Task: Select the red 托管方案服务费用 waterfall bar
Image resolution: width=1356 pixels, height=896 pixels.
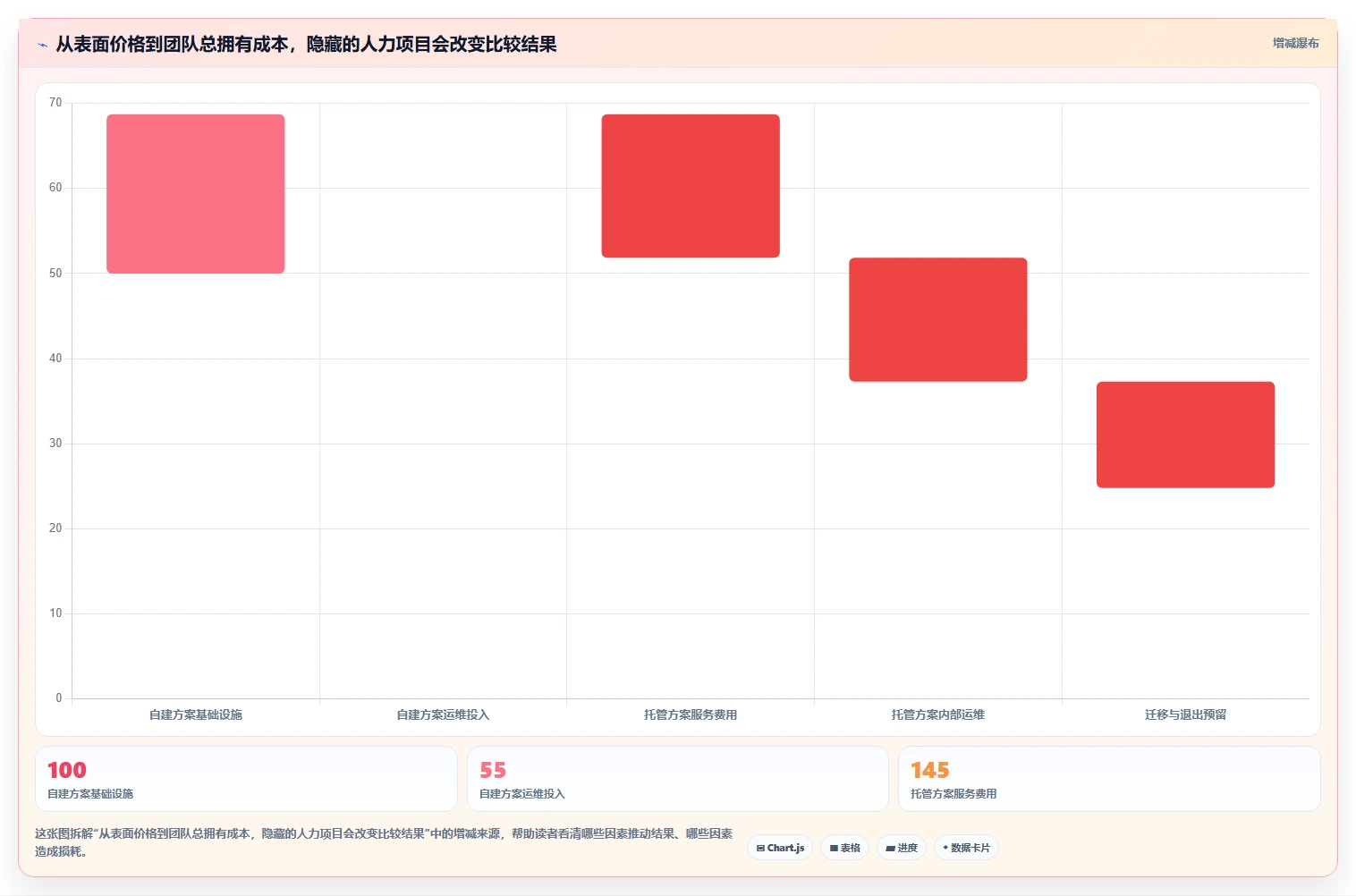Action: click(x=691, y=186)
